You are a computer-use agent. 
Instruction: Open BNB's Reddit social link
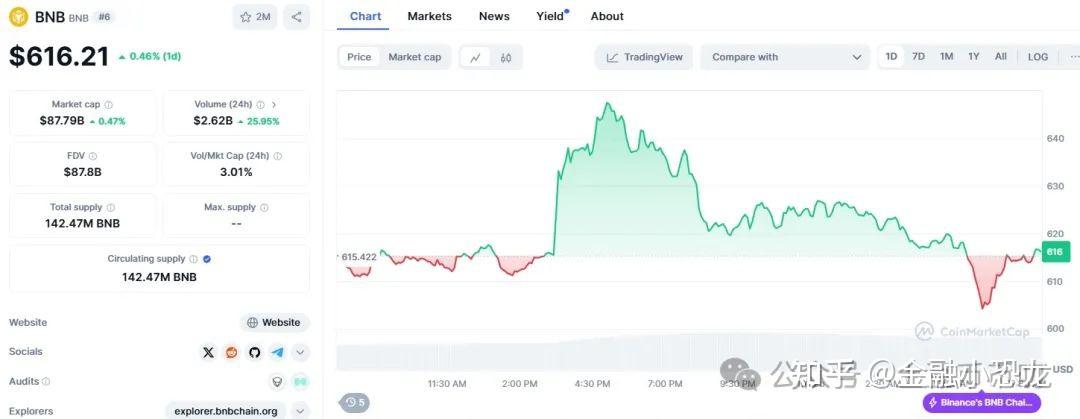232,352
